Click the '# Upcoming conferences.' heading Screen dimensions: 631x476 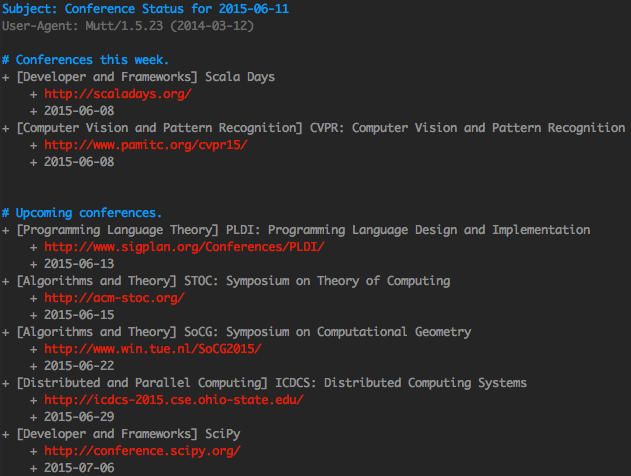click(82, 213)
